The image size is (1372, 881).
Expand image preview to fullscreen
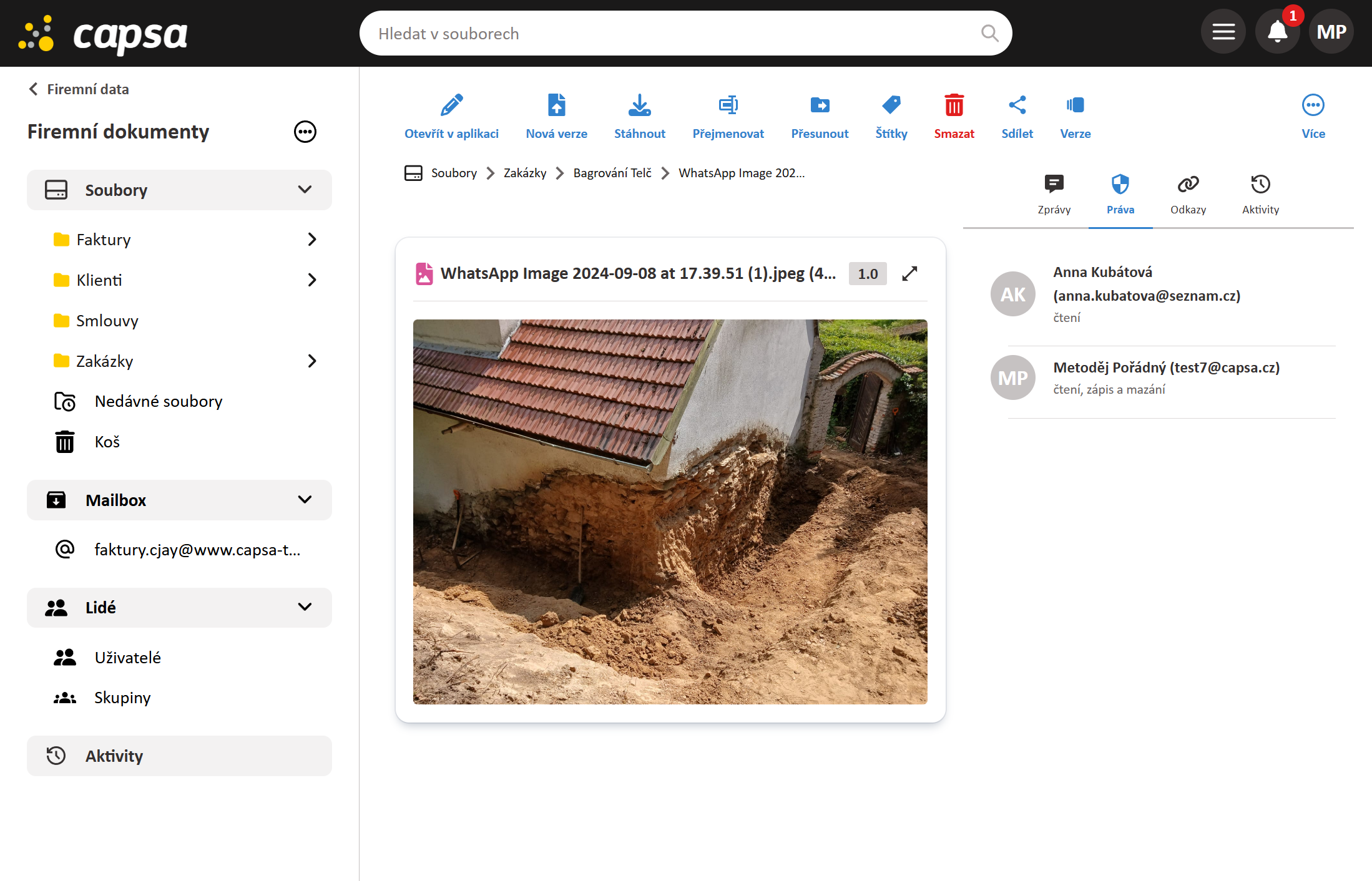(909, 273)
